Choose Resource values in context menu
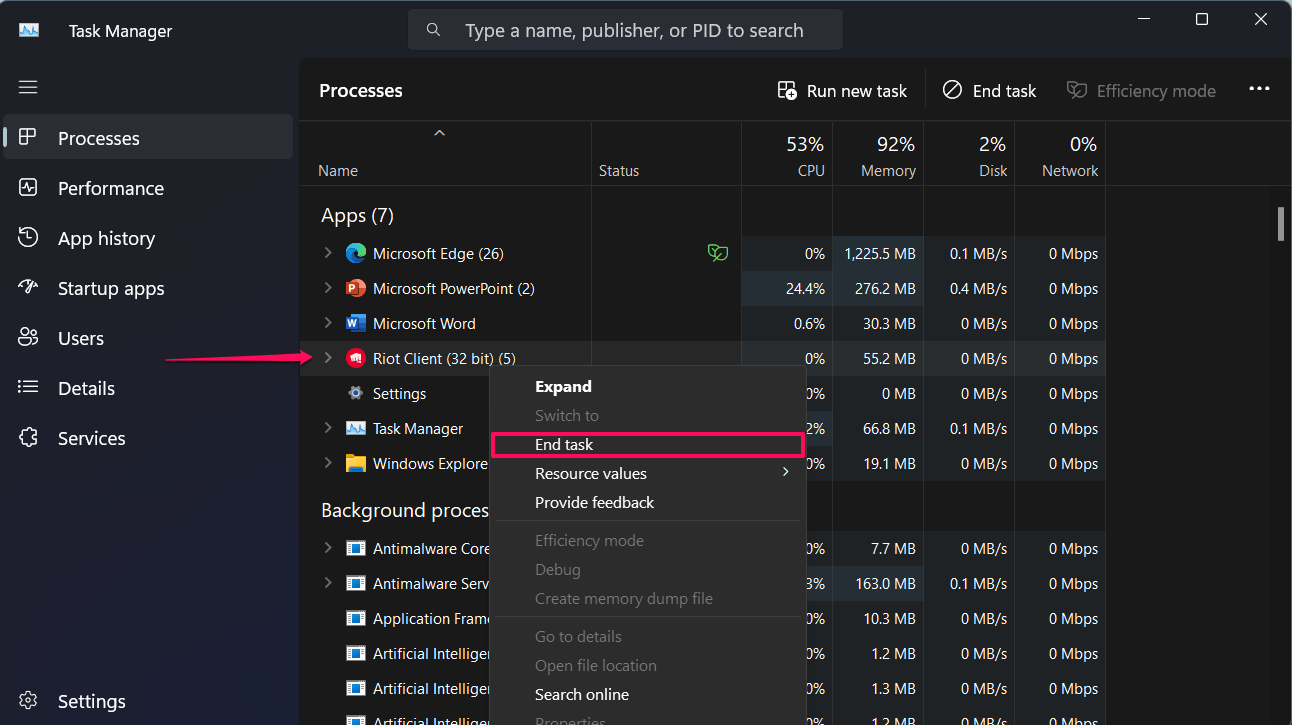 click(648, 473)
